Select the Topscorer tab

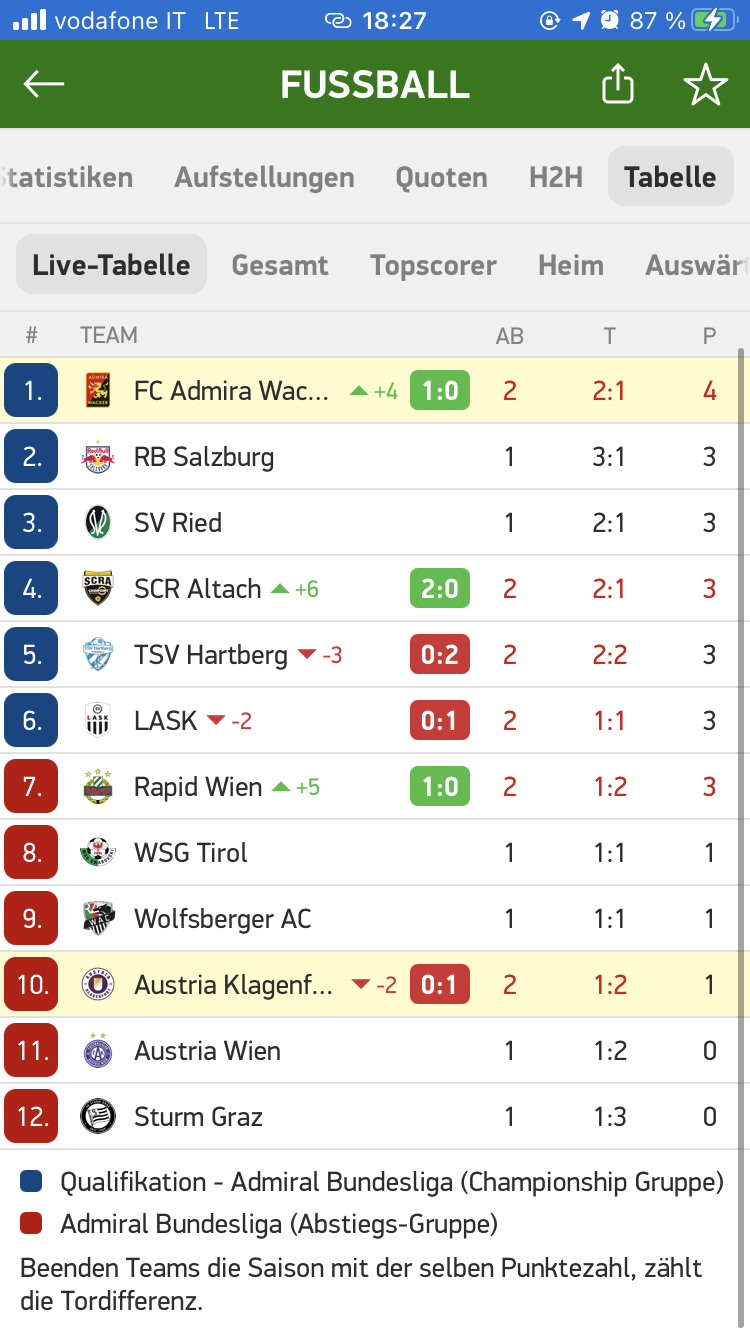point(433,265)
